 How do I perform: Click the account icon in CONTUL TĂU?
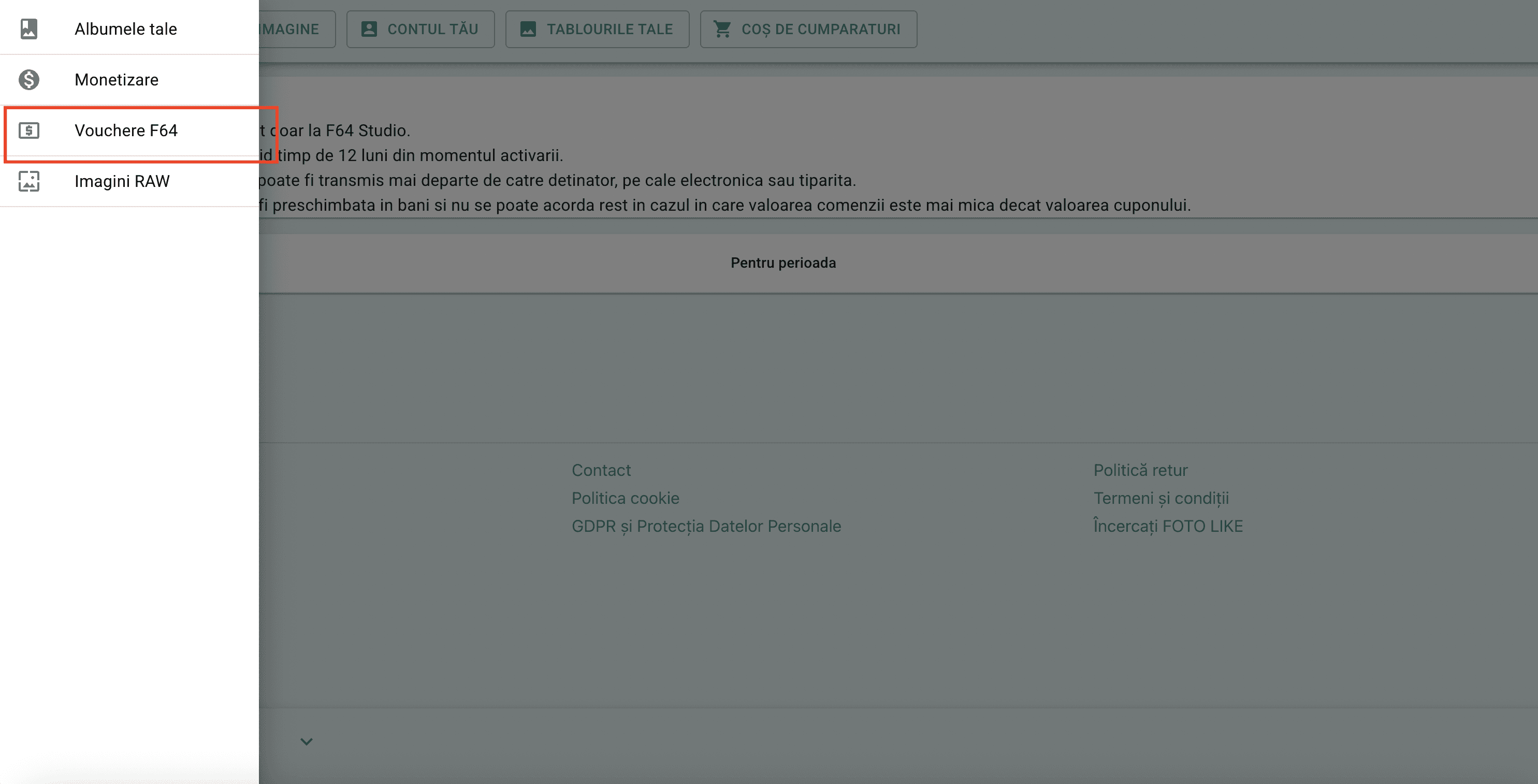click(x=369, y=28)
